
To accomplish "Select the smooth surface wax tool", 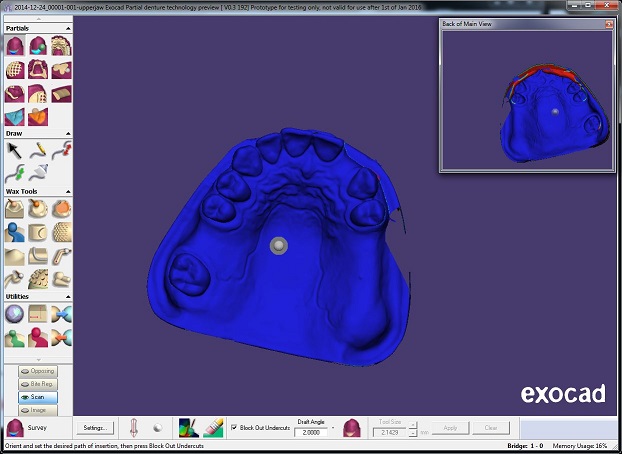I will point(15,256).
